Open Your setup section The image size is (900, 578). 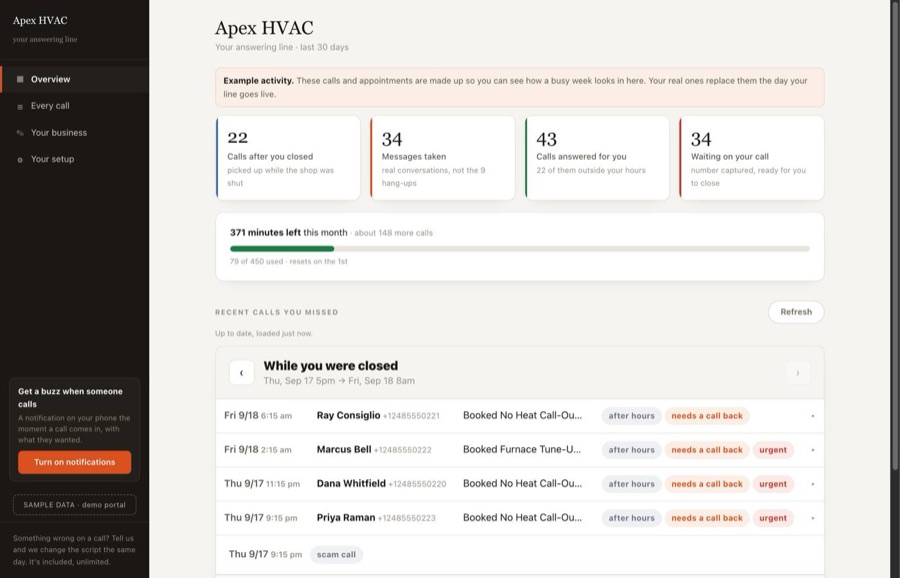[x=75, y=159]
